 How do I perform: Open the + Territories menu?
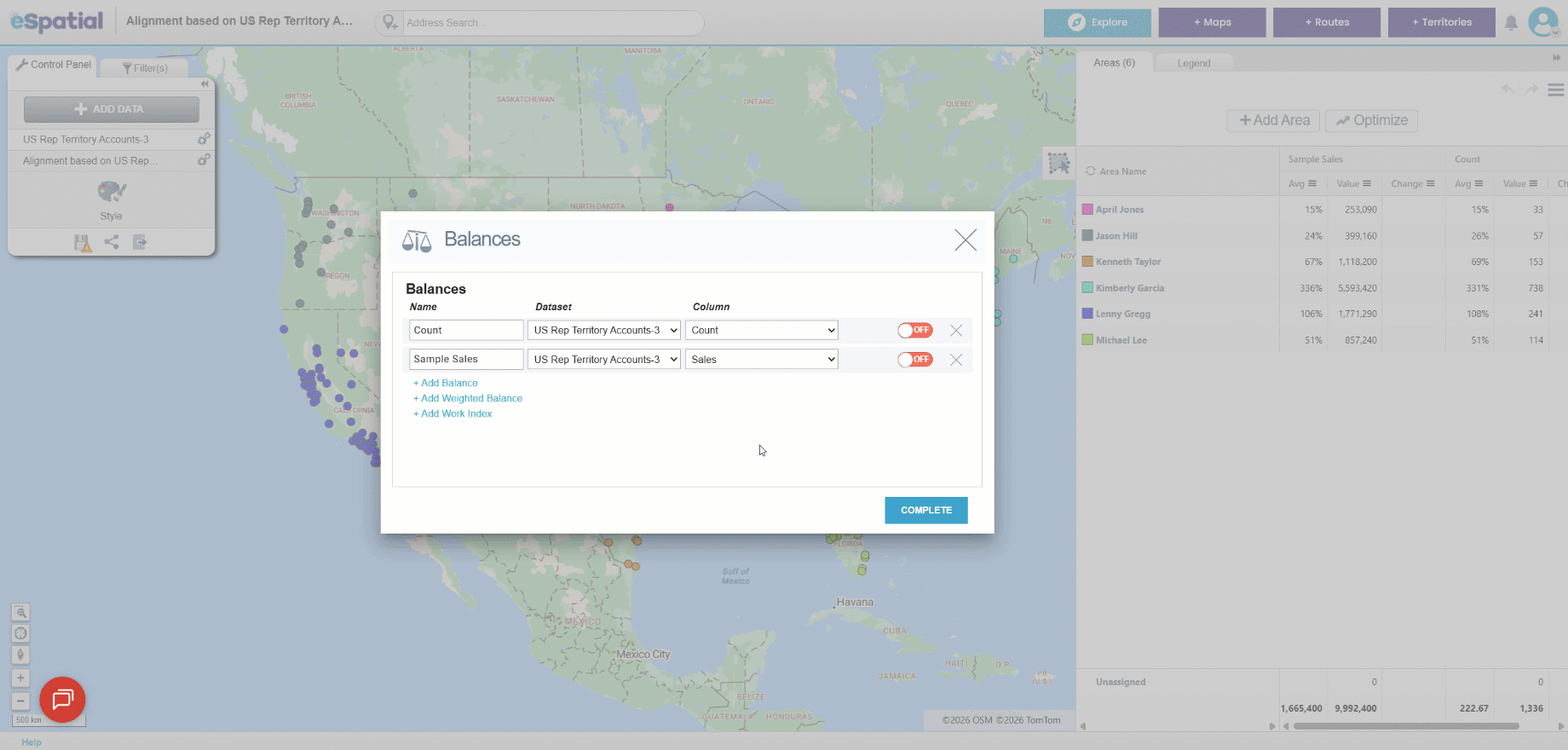click(x=1442, y=22)
